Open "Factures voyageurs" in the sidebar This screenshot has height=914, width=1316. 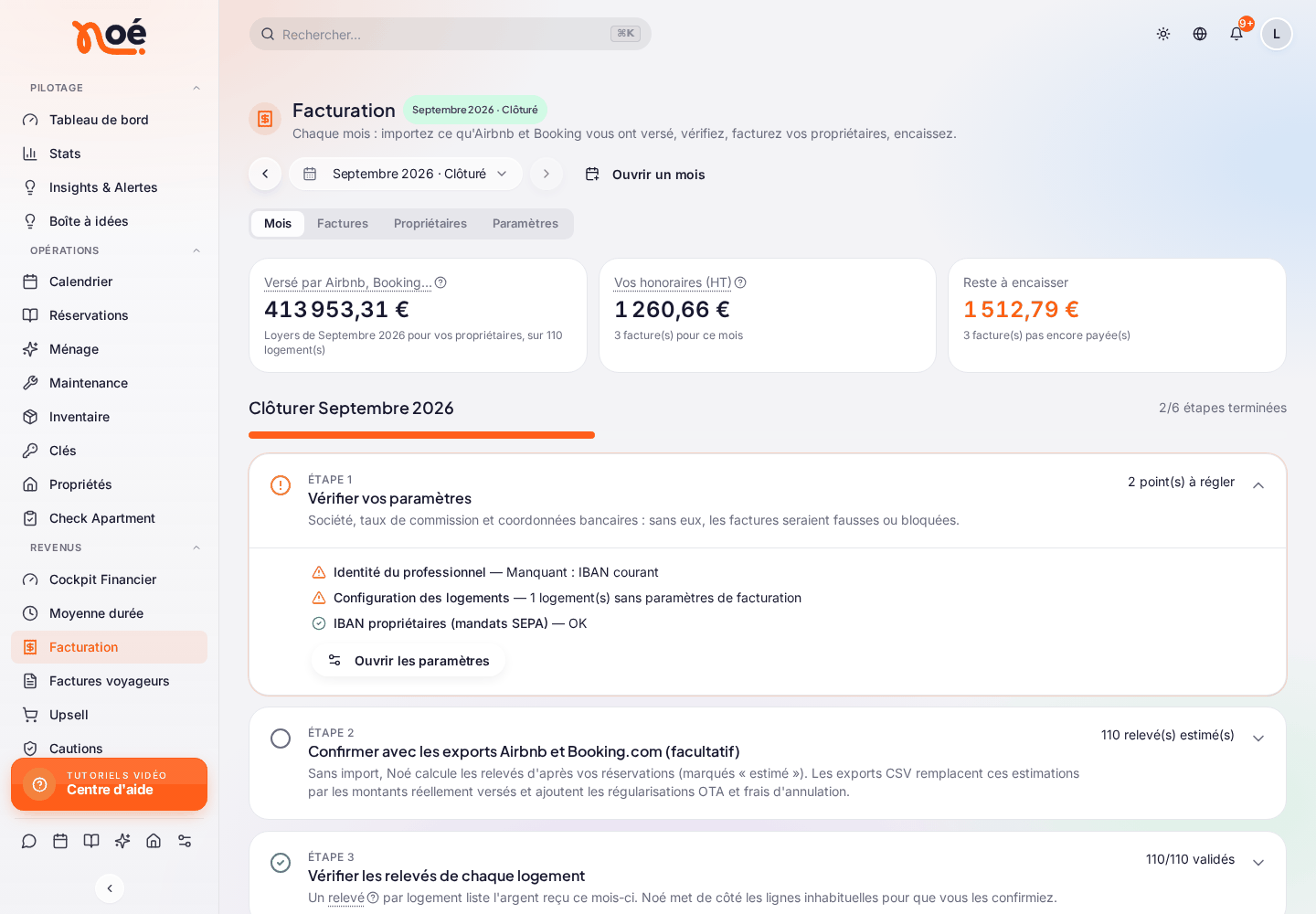(x=109, y=681)
